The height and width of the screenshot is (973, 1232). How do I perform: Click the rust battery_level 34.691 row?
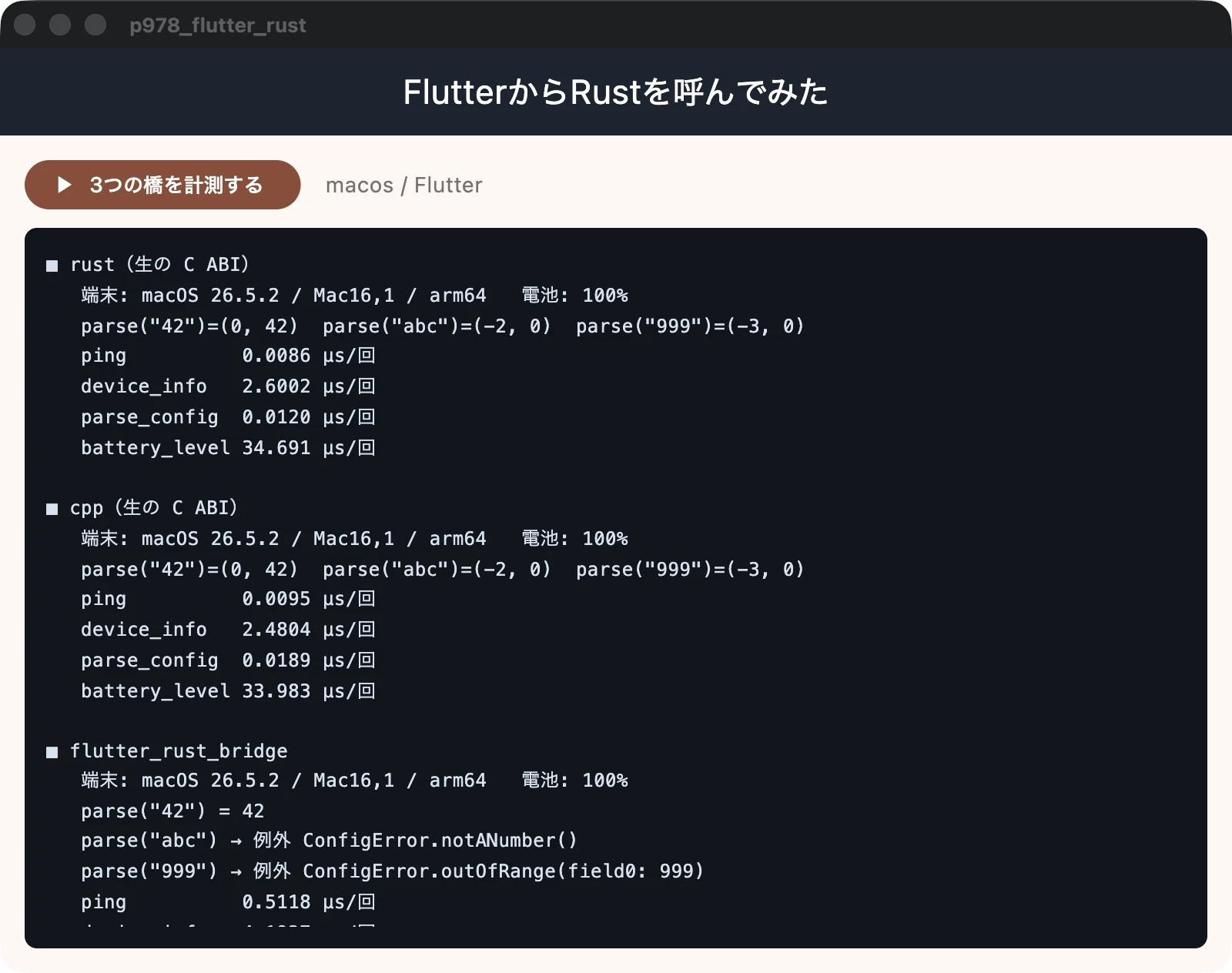(228, 448)
